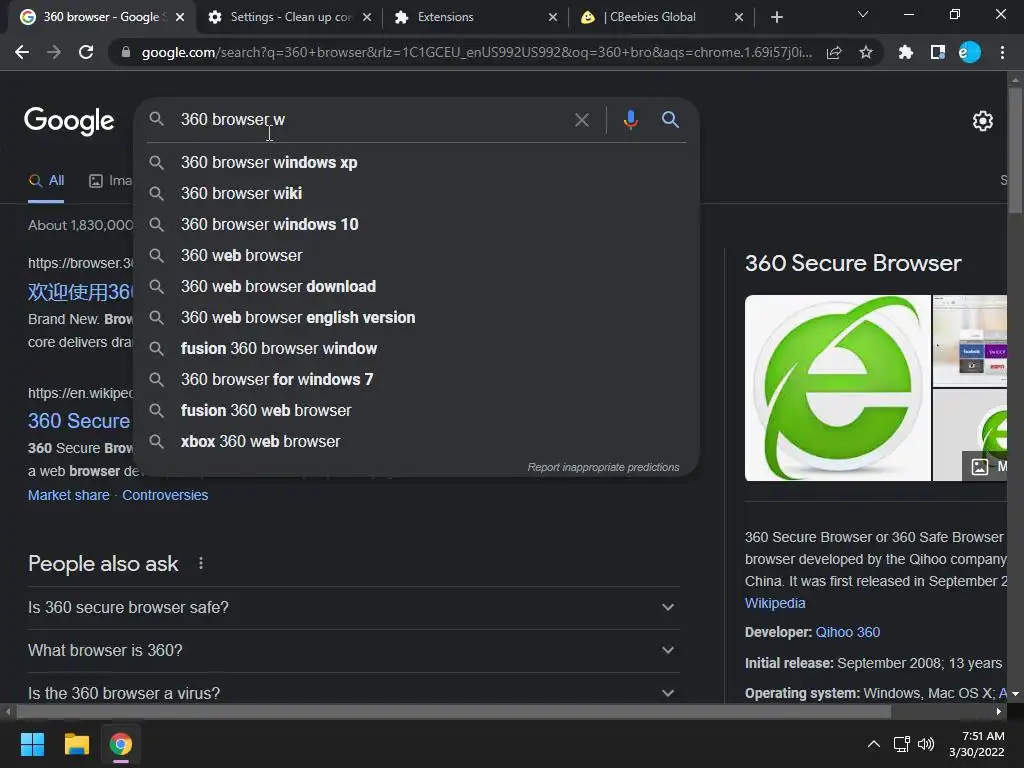The height and width of the screenshot is (768, 1024).
Task: Click the browser forward arrow
Action: point(54,52)
